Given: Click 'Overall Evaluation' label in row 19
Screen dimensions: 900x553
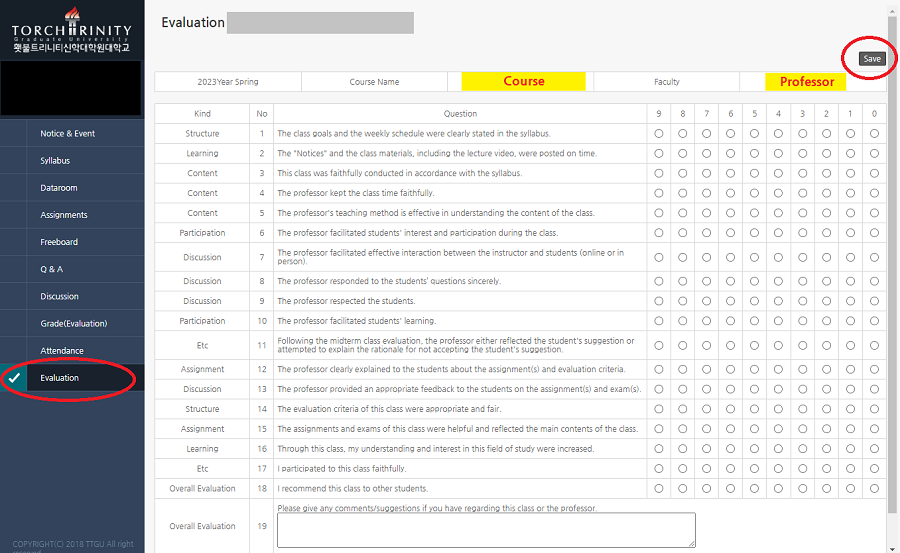Looking at the screenshot, I should [202, 526].
